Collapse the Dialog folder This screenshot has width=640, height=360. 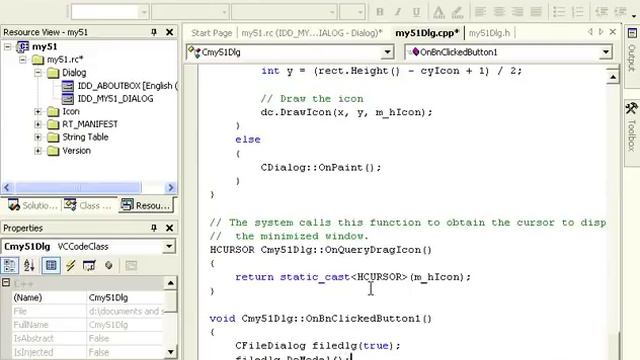pyautogui.click(x=38, y=73)
